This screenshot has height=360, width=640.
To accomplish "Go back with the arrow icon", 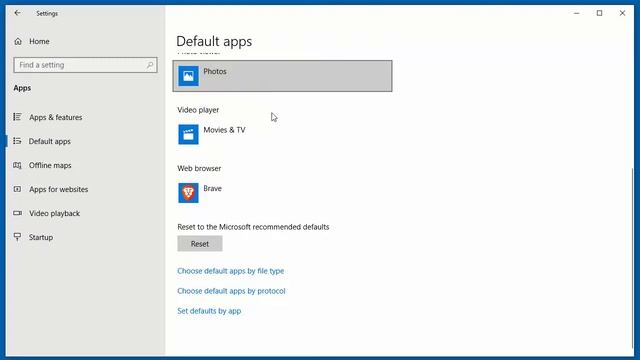I will (x=17, y=13).
